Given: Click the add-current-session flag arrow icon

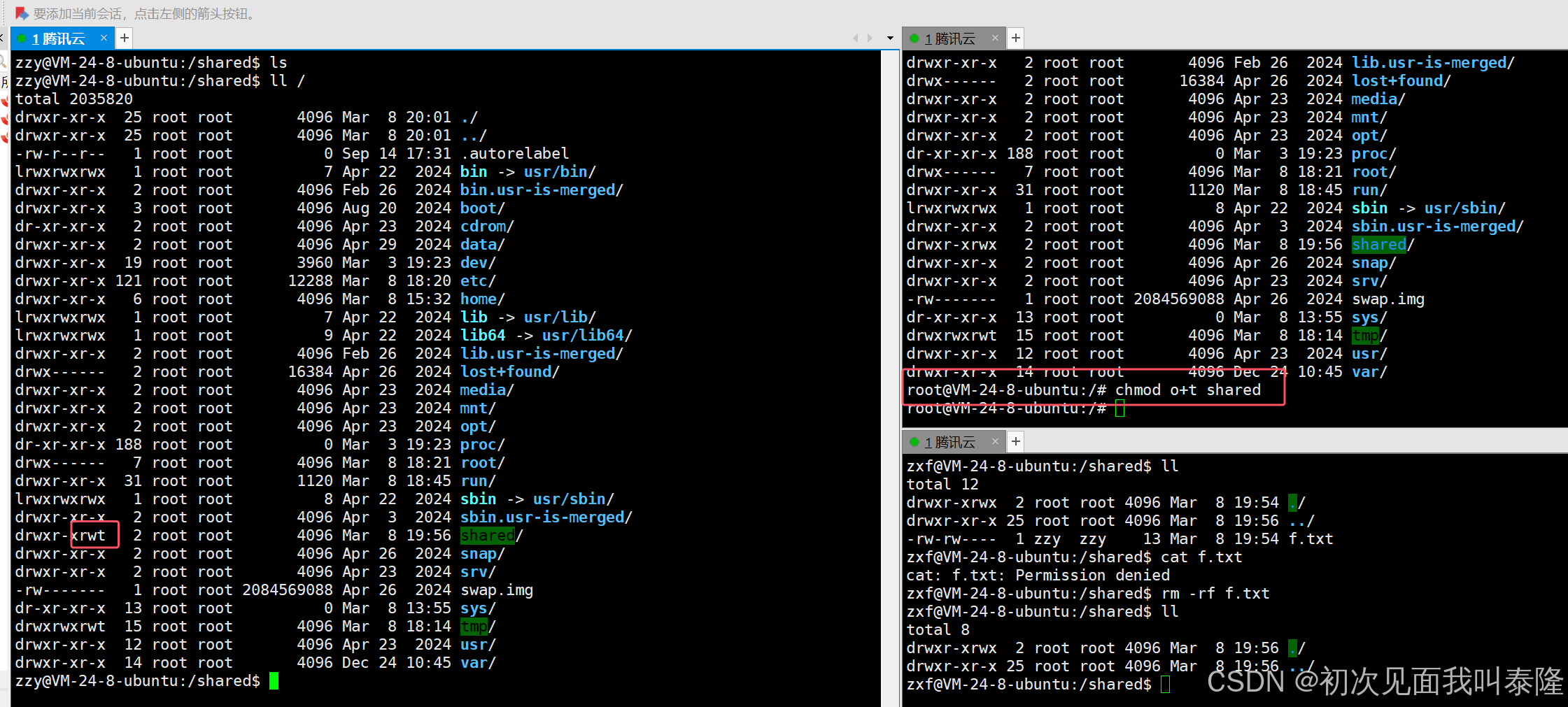Looking at the screenshot, I should point(22,13).
